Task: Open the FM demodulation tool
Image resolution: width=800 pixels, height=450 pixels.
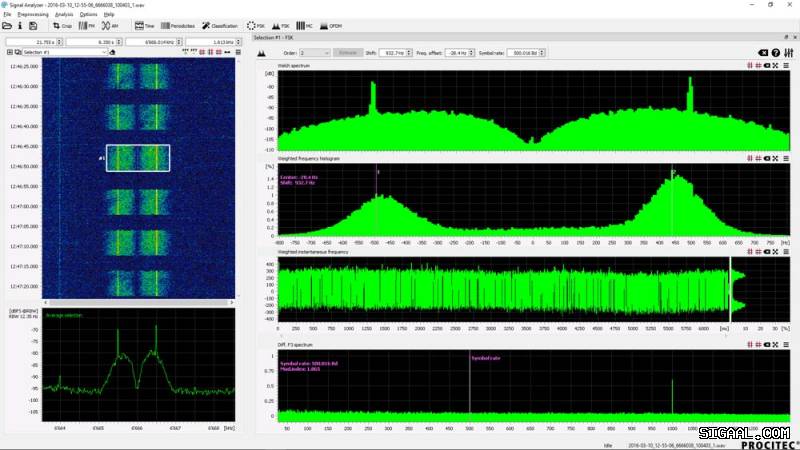Action: point(87,26)
